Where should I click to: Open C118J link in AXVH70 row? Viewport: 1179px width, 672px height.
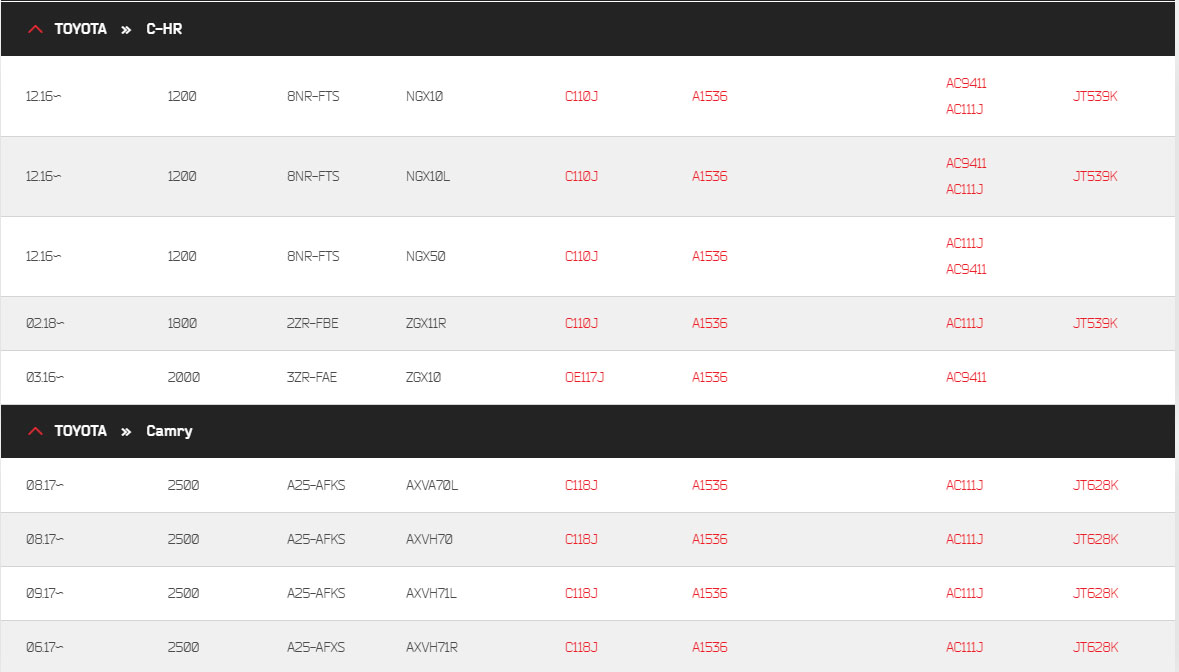click(x=581, y=540)
